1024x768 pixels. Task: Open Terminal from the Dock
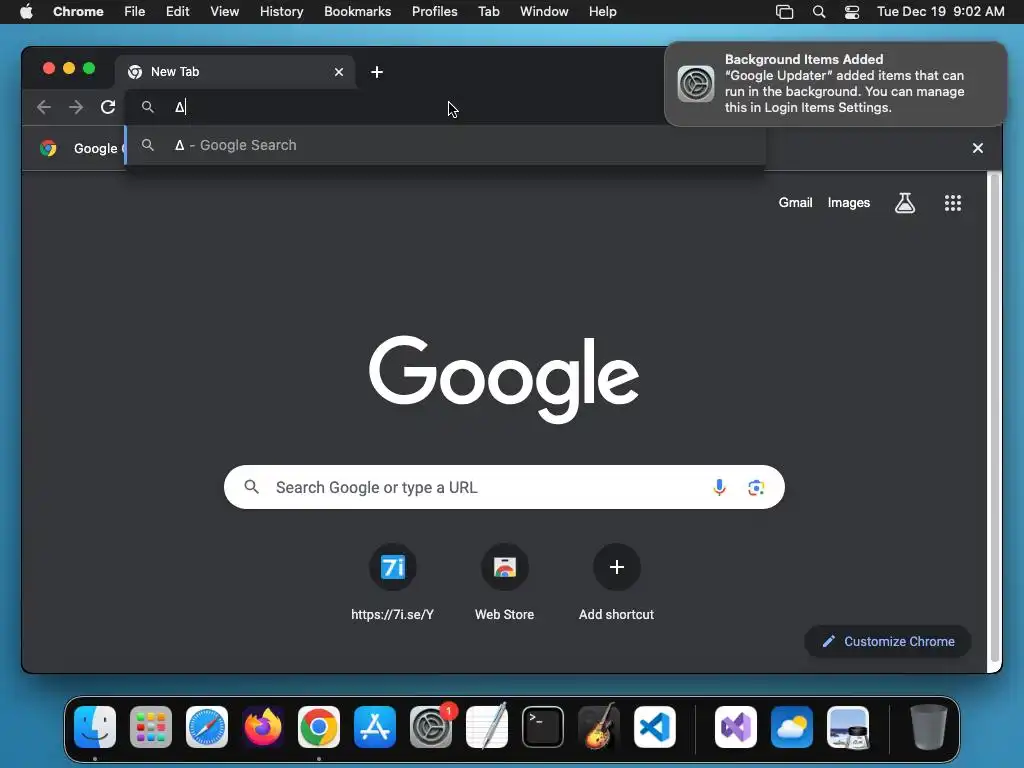(x=543, y=727)
